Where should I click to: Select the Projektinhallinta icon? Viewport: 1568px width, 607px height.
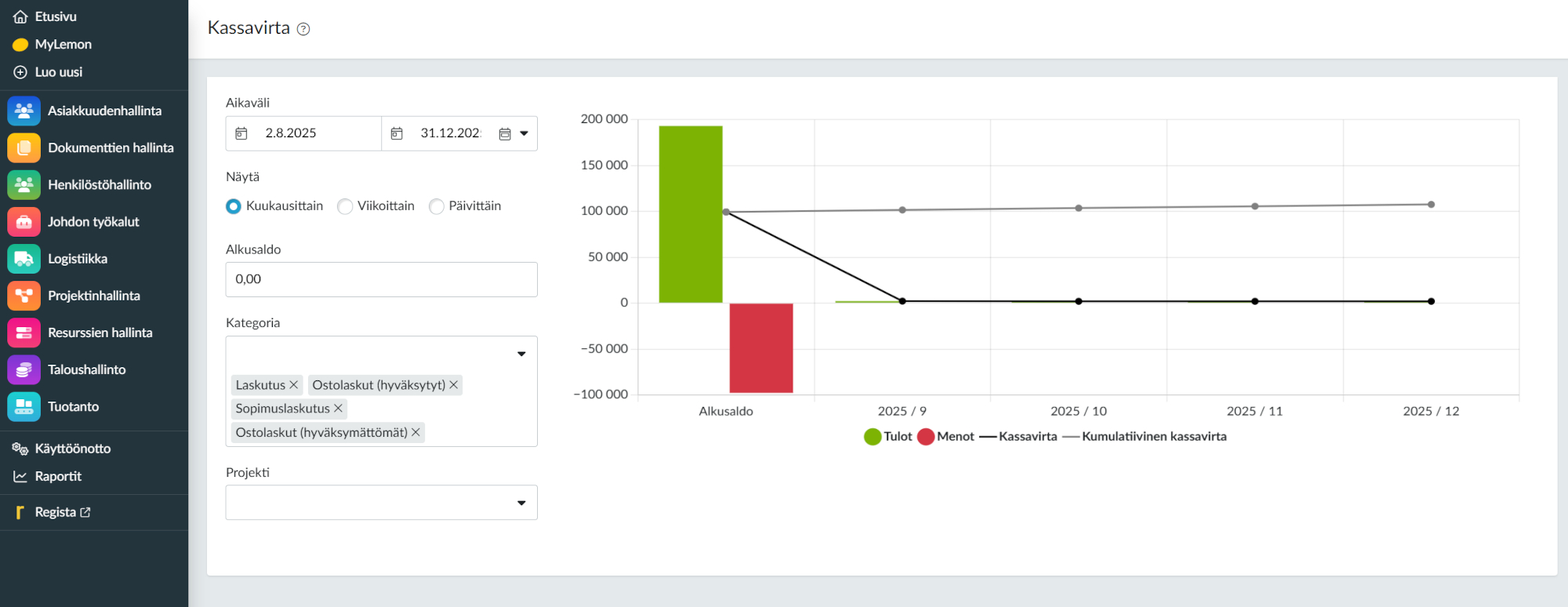point(24,296)
